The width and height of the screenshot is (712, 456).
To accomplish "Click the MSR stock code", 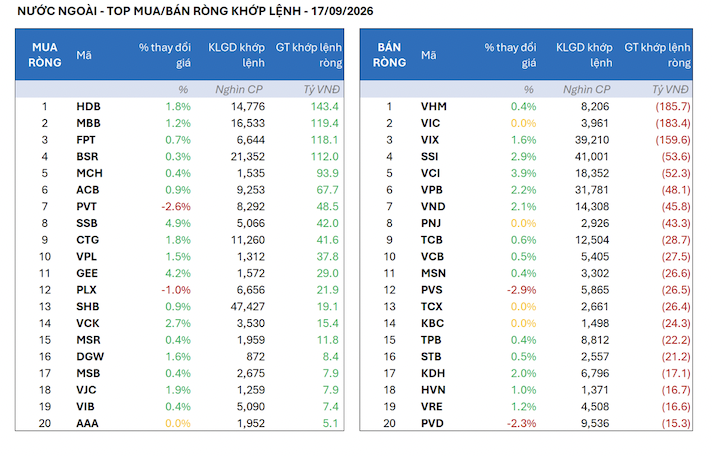I will (x=88, y=340).
